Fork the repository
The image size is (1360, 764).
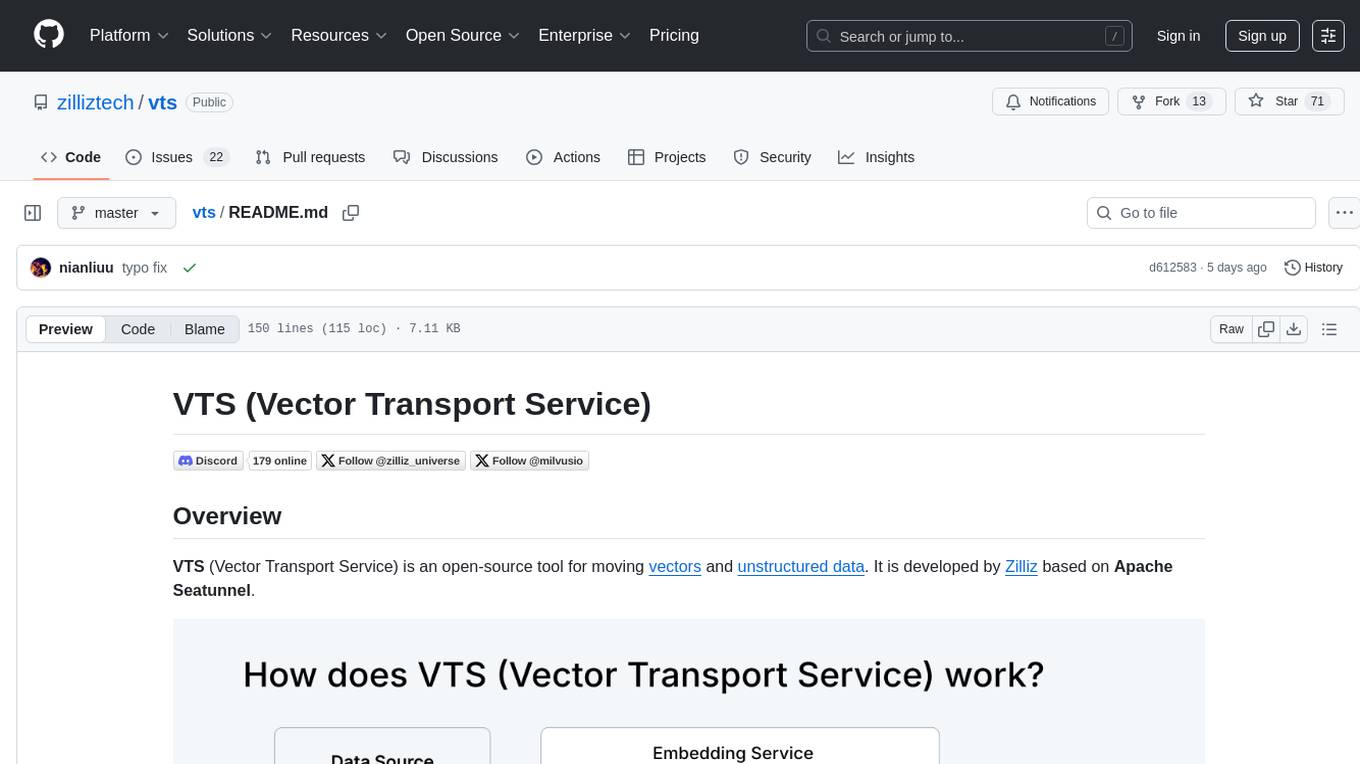1170,102
